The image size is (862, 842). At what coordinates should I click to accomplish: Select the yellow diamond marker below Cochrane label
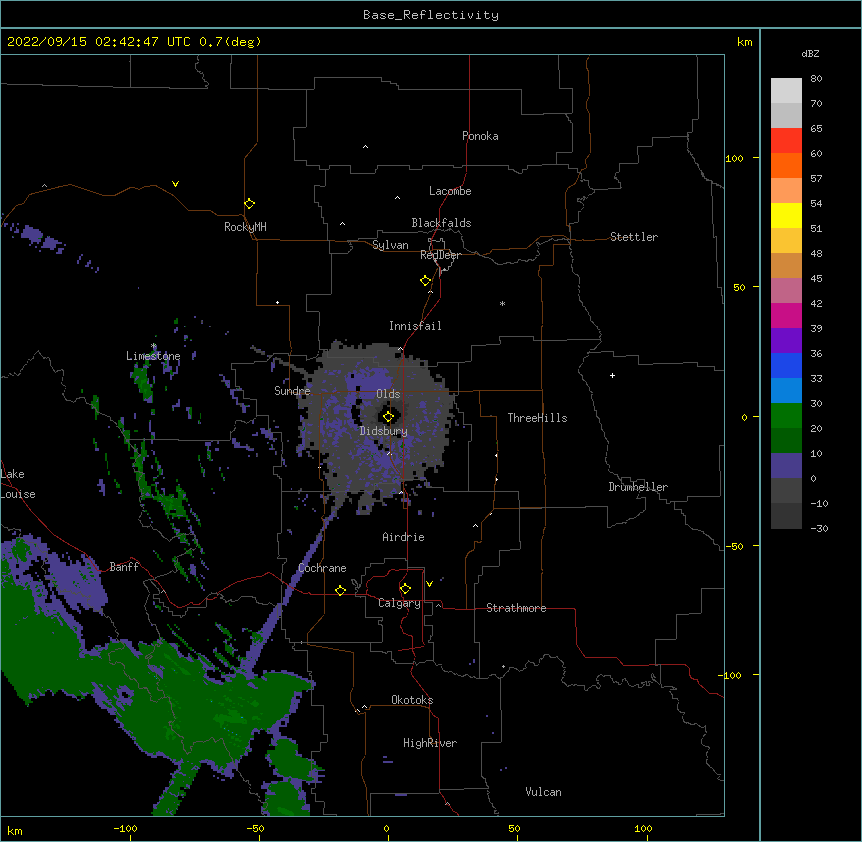pos(340,590)
